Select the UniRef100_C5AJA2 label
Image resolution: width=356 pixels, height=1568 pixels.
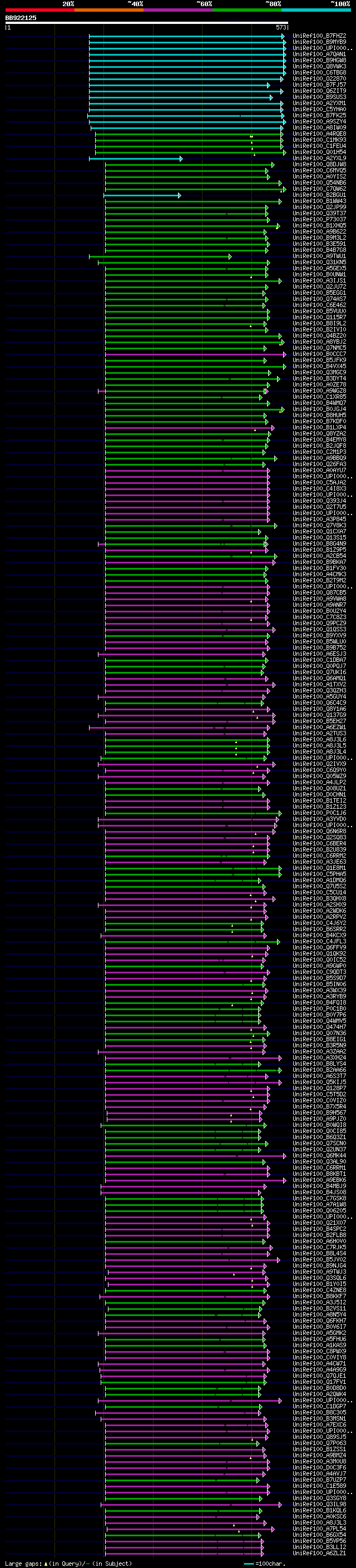[319, 482]
